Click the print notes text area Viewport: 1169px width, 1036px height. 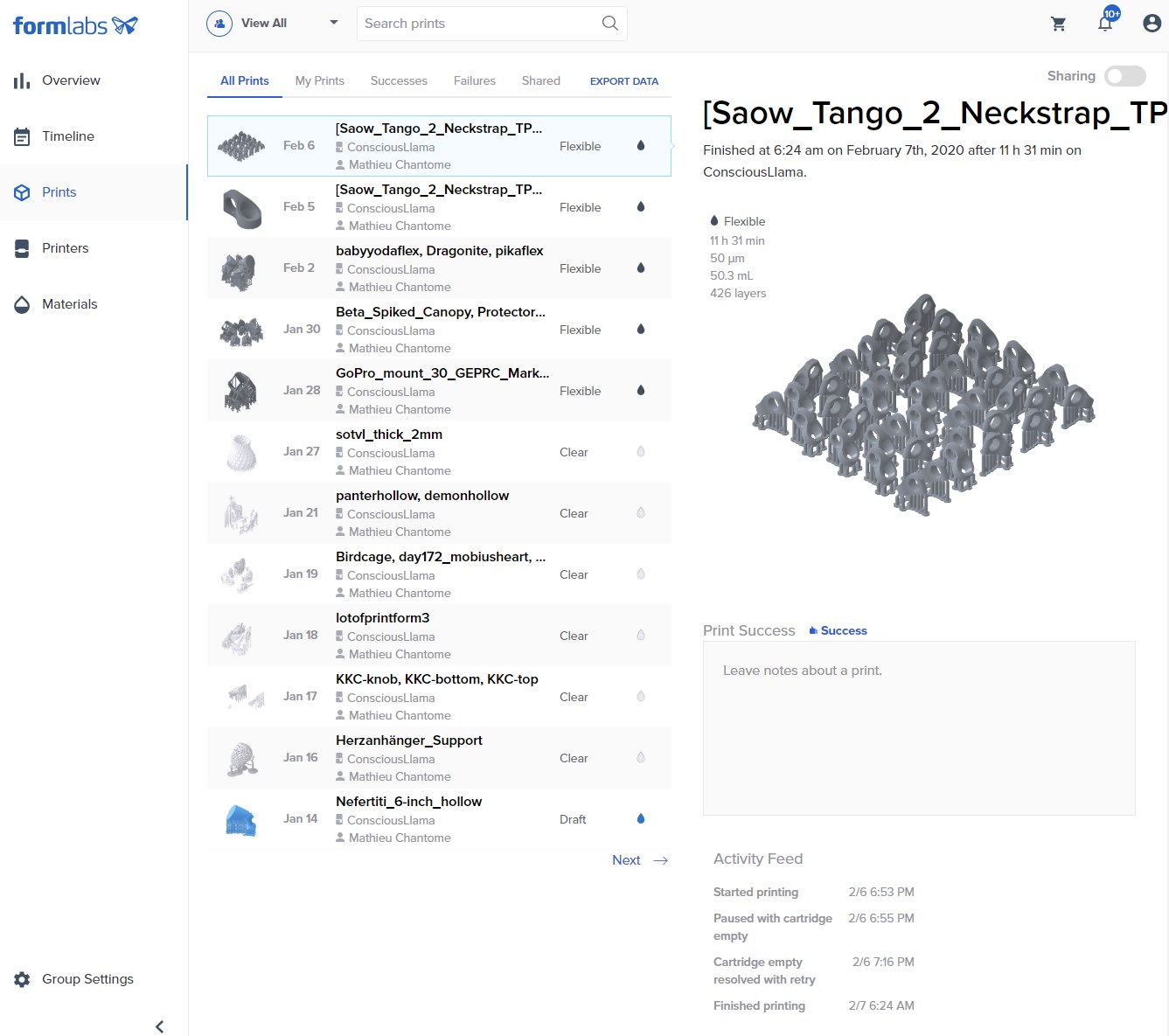coord(918,727)
